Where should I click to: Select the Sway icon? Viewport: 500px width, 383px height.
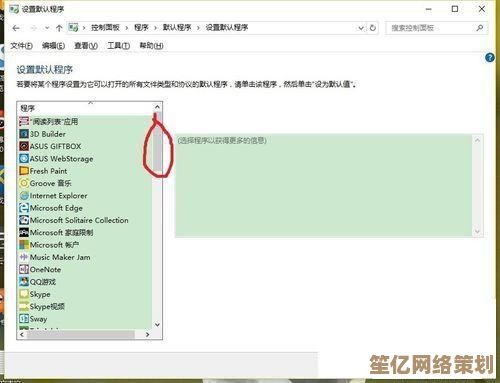tap(24, 319)
